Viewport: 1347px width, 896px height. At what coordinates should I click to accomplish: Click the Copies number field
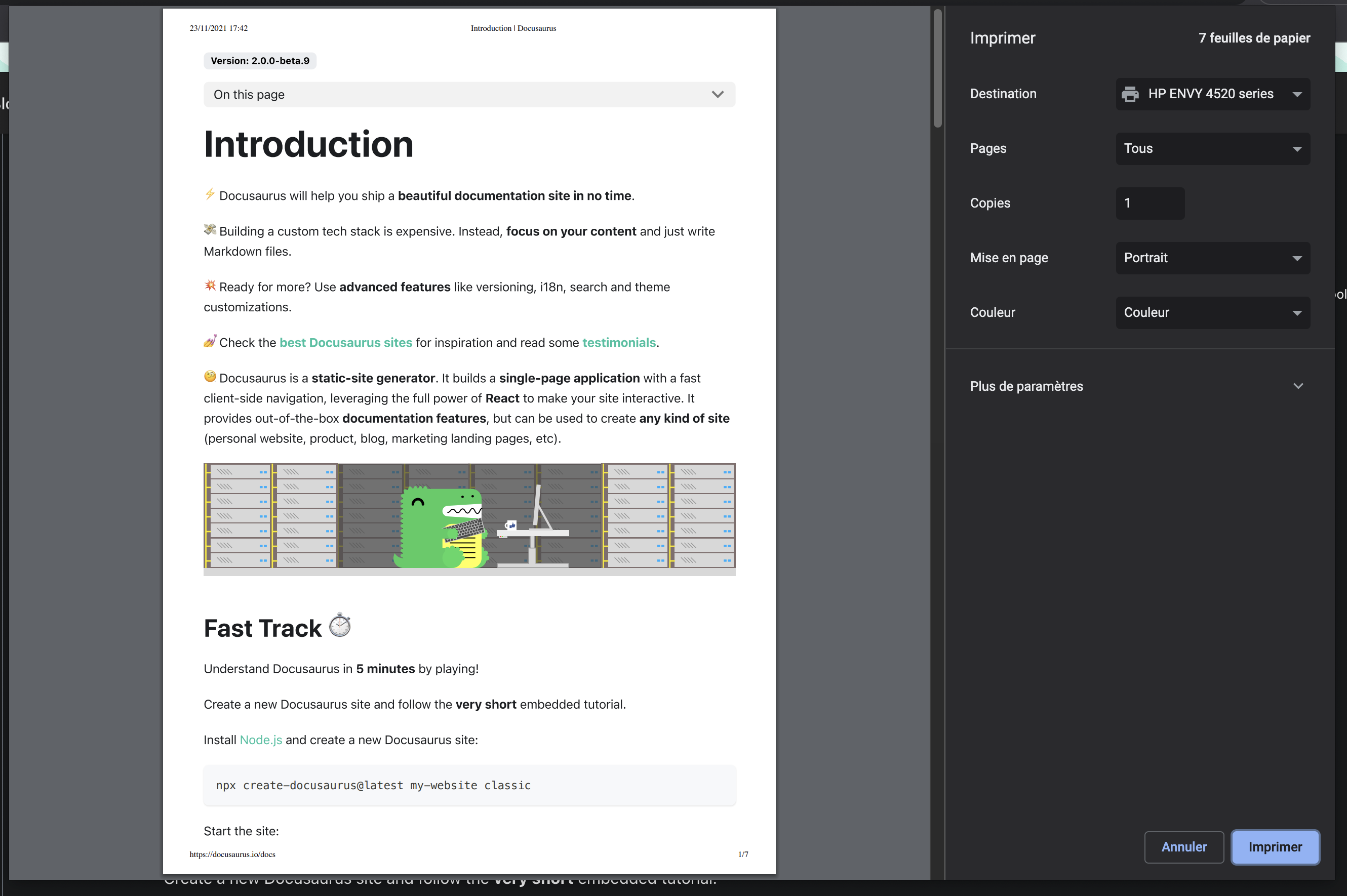[1150, 203]
